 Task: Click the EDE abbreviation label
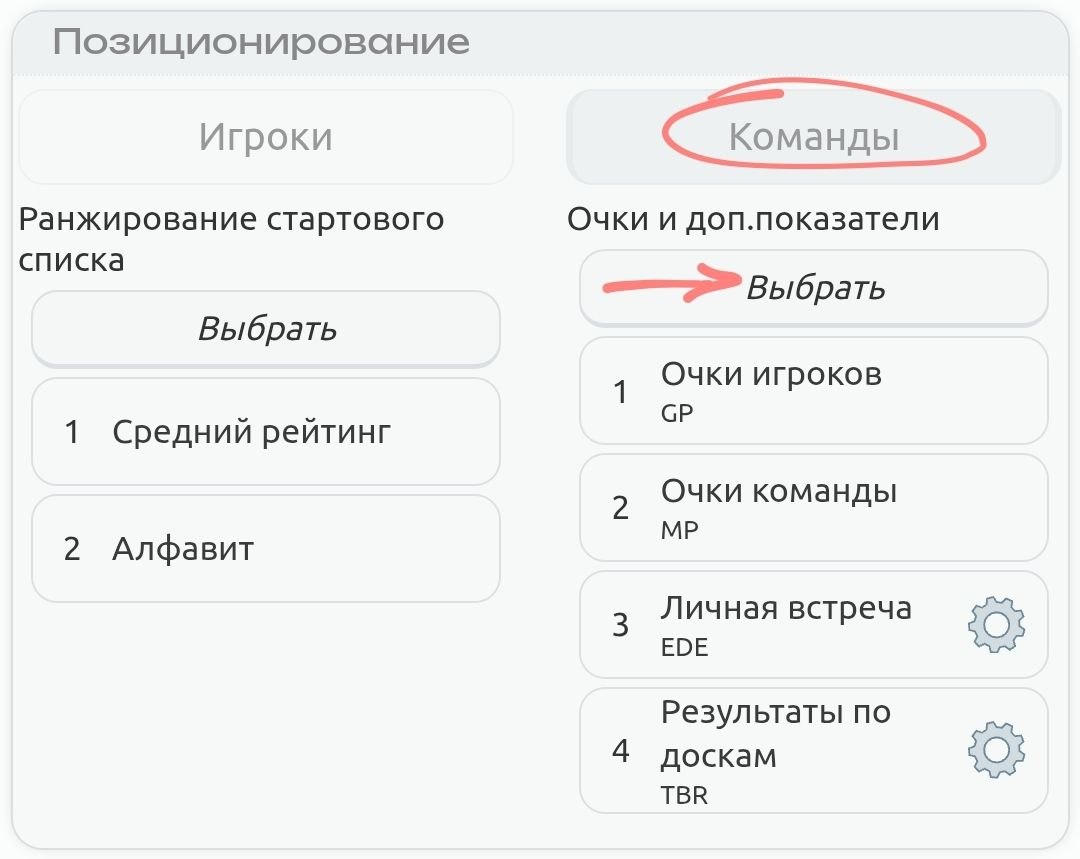coord(684,647)
